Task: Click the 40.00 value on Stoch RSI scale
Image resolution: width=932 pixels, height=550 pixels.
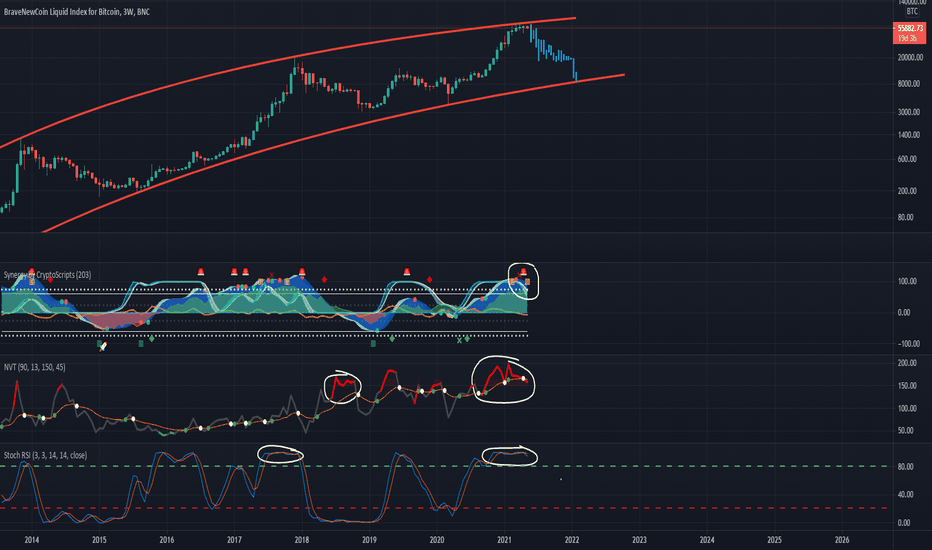Action: [905, 495]
